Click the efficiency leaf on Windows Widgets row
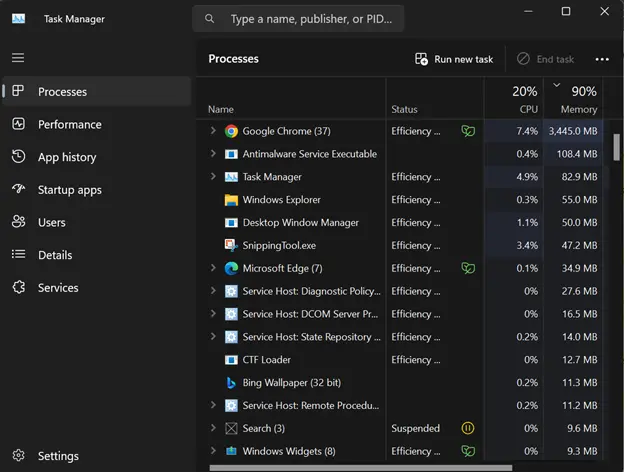Viewport: 626px width, 472px height. click(468, 451)
